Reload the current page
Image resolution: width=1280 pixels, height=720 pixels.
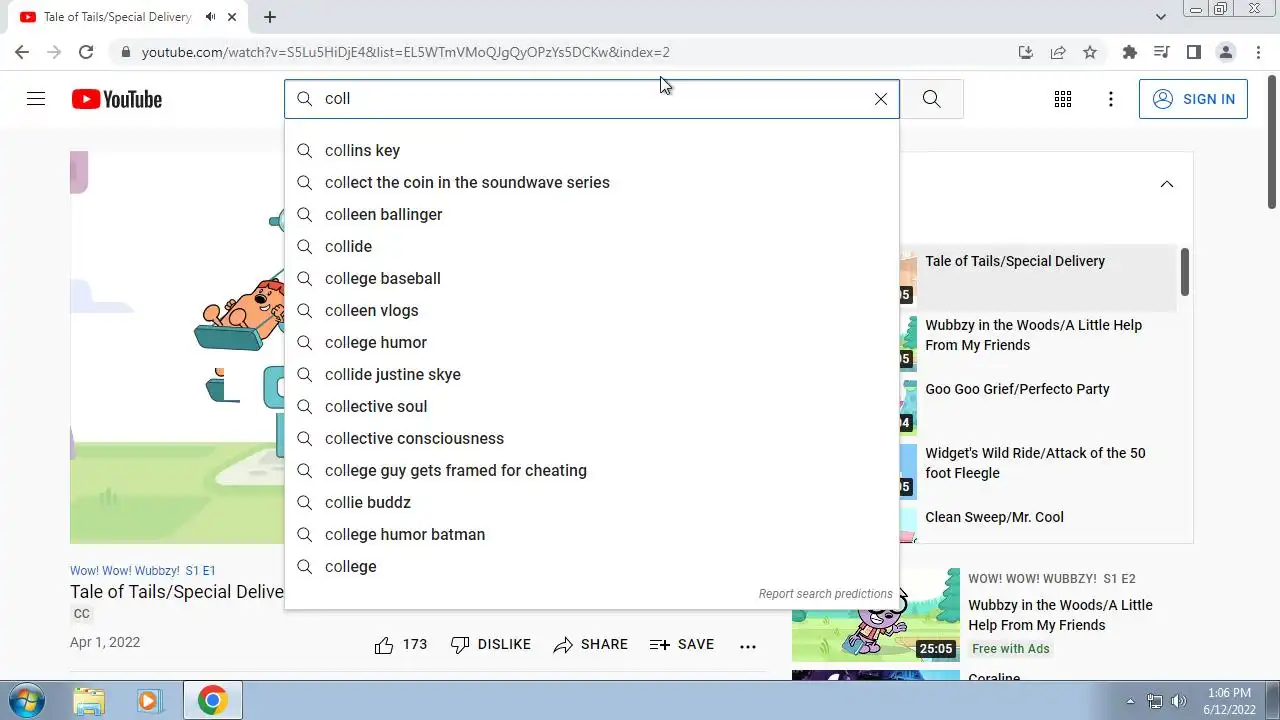coord(86,52)
